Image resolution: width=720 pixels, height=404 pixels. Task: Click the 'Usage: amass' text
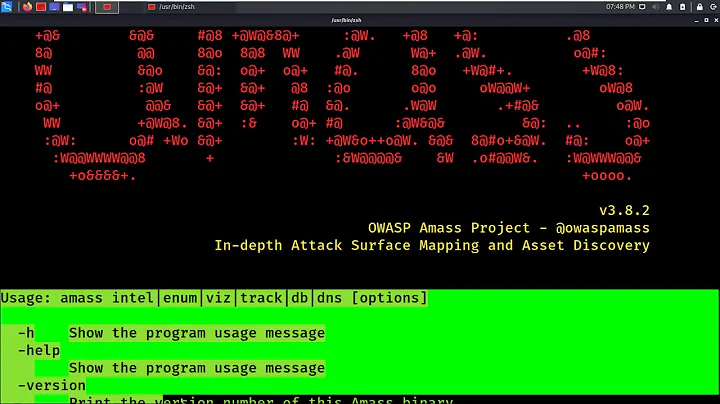coord(51,298)
